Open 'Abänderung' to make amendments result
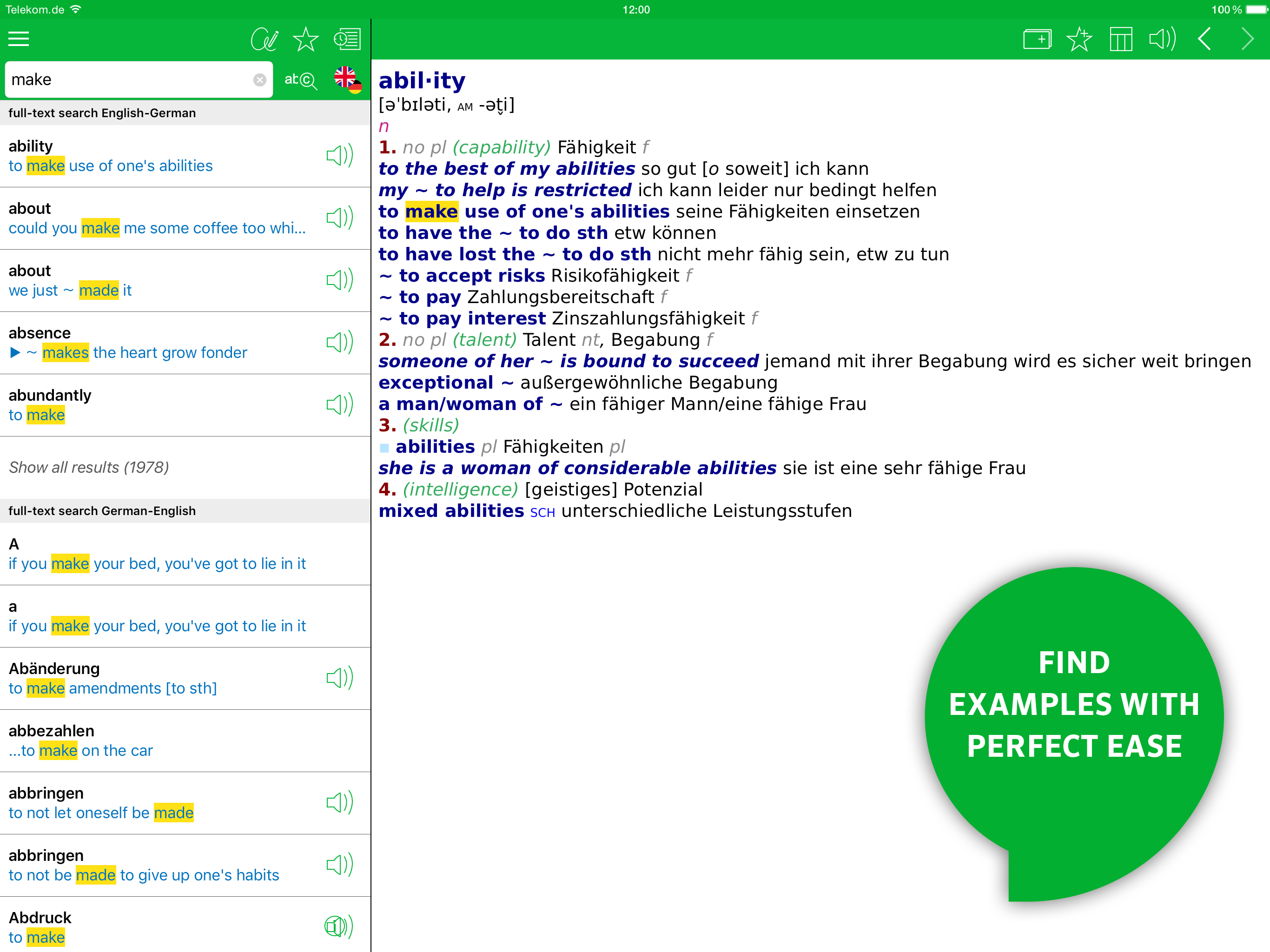This screenshot has width=1270, height=952. pyautogui.click(x=112, y=688)
